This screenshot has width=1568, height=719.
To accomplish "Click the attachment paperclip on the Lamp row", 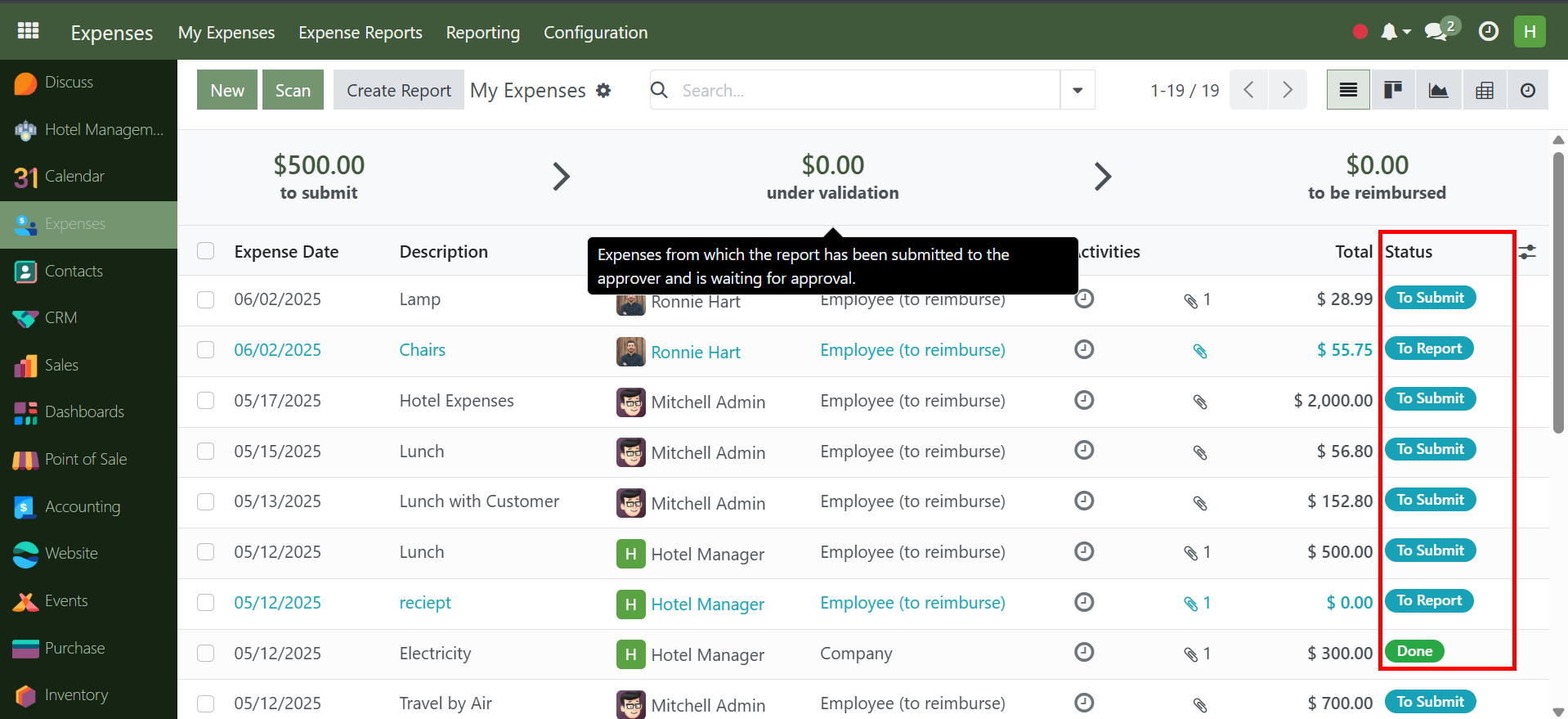I will click(x=1191, y=301).
